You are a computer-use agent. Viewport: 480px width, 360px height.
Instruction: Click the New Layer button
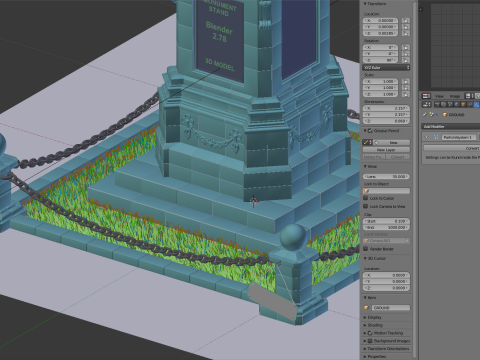tap(386, 150)
